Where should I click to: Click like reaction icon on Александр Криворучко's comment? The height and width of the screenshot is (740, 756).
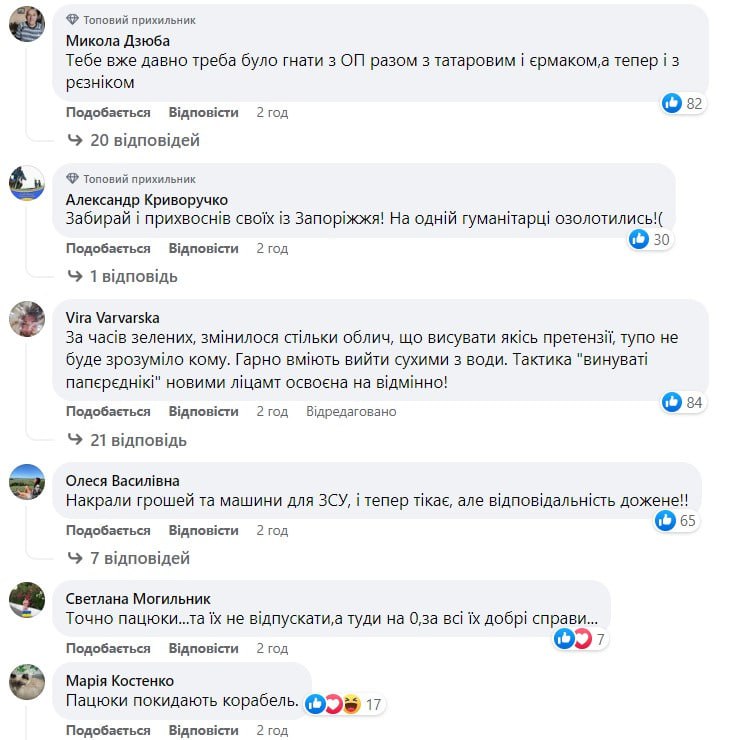point(639,239)
